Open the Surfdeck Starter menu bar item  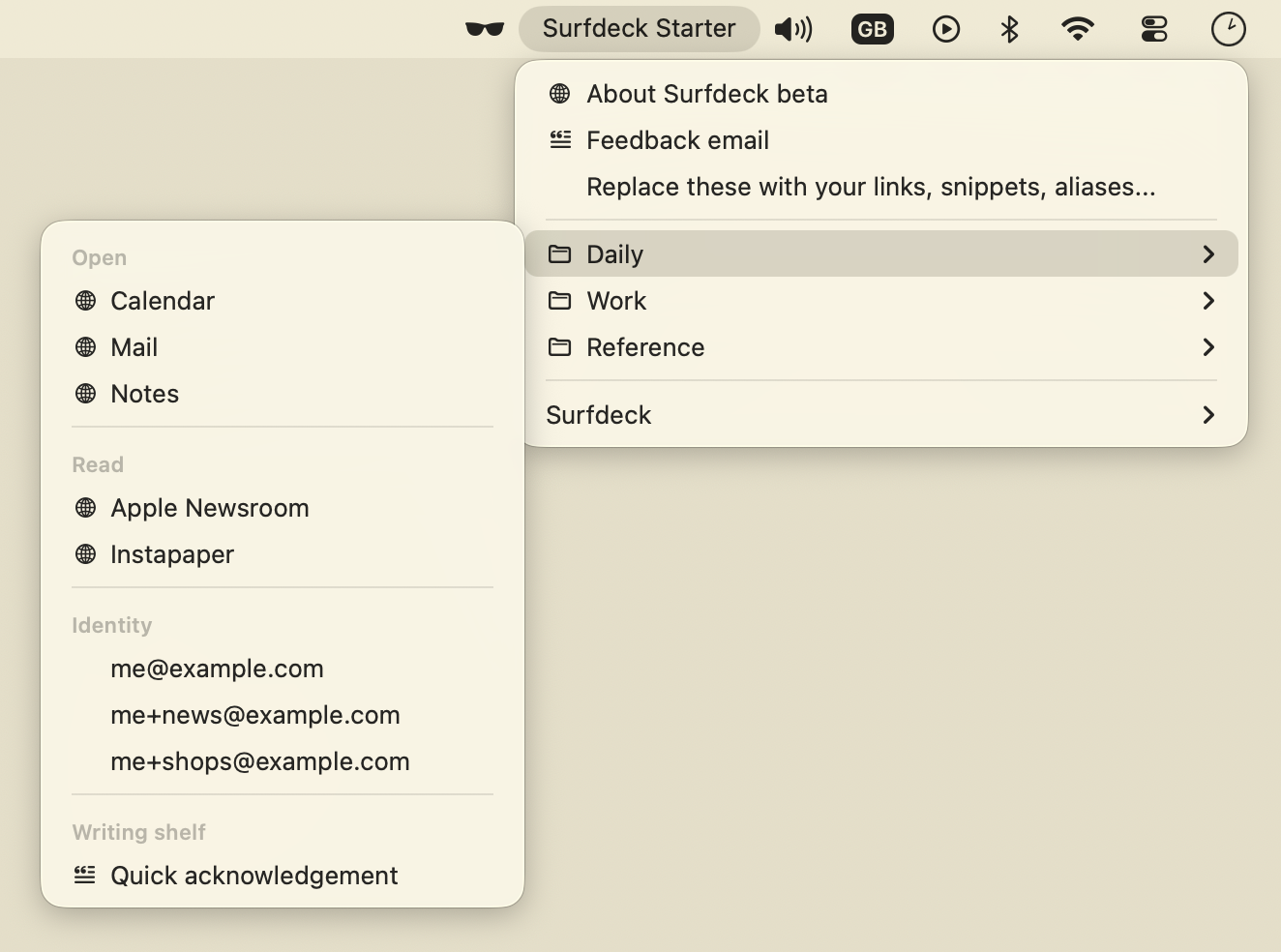point(639,29)
